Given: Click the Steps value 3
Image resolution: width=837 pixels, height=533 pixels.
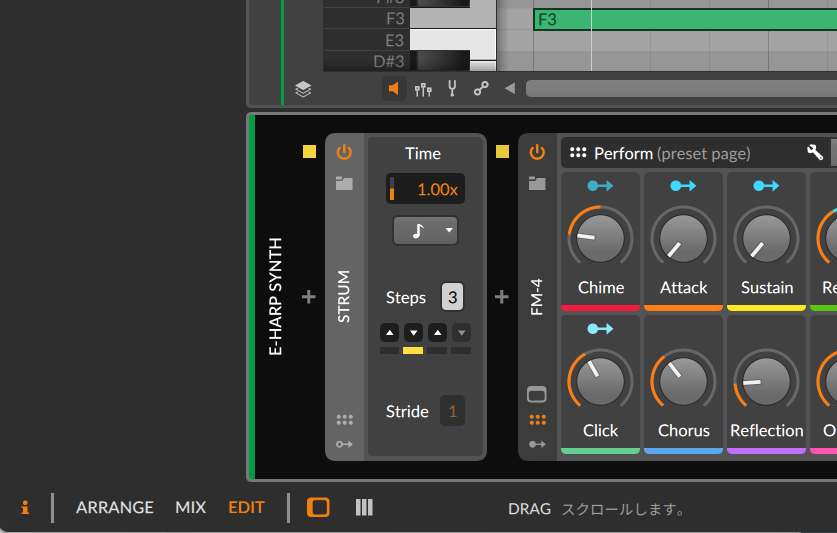Looking at the screenshot, I should coord(452,297).
